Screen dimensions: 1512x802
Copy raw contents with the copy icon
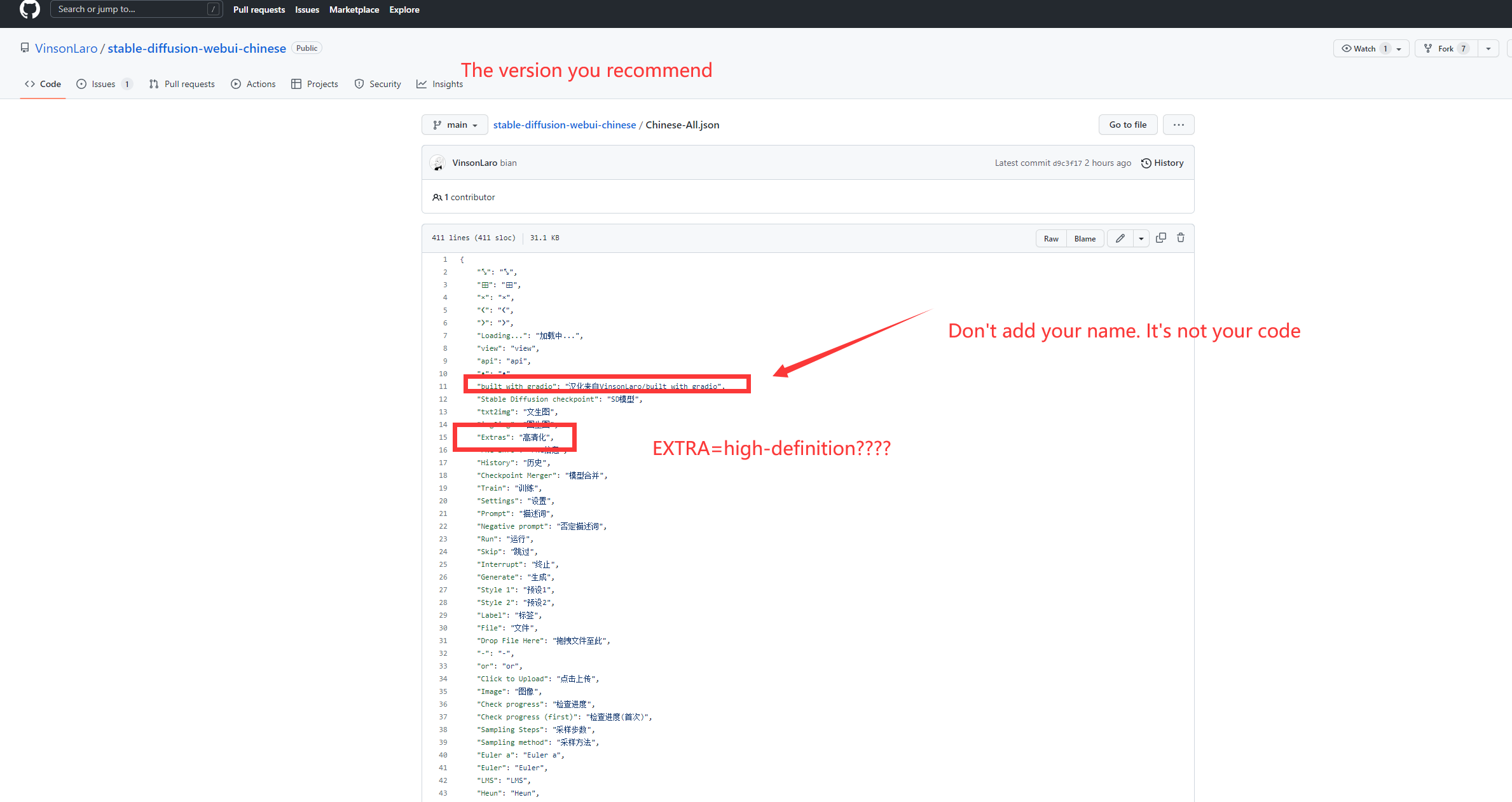pyautogui.click(x=1160, y=238)
